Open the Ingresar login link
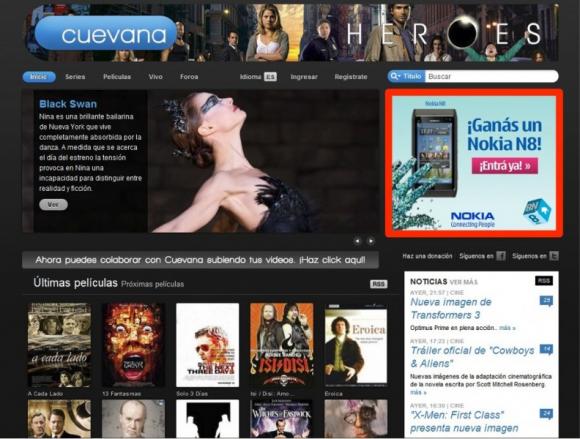This screenshot has width=580, height=439. (x=304, y=77)
